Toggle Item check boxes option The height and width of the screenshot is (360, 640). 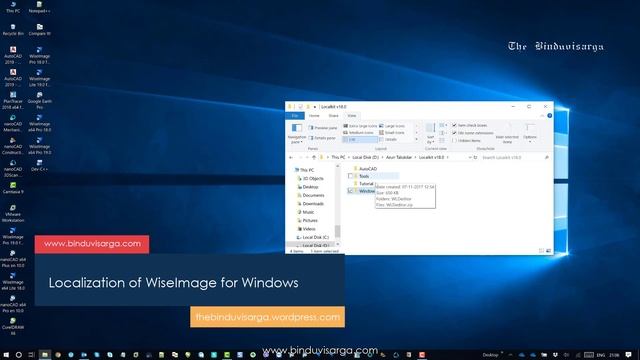pos(469,125)
